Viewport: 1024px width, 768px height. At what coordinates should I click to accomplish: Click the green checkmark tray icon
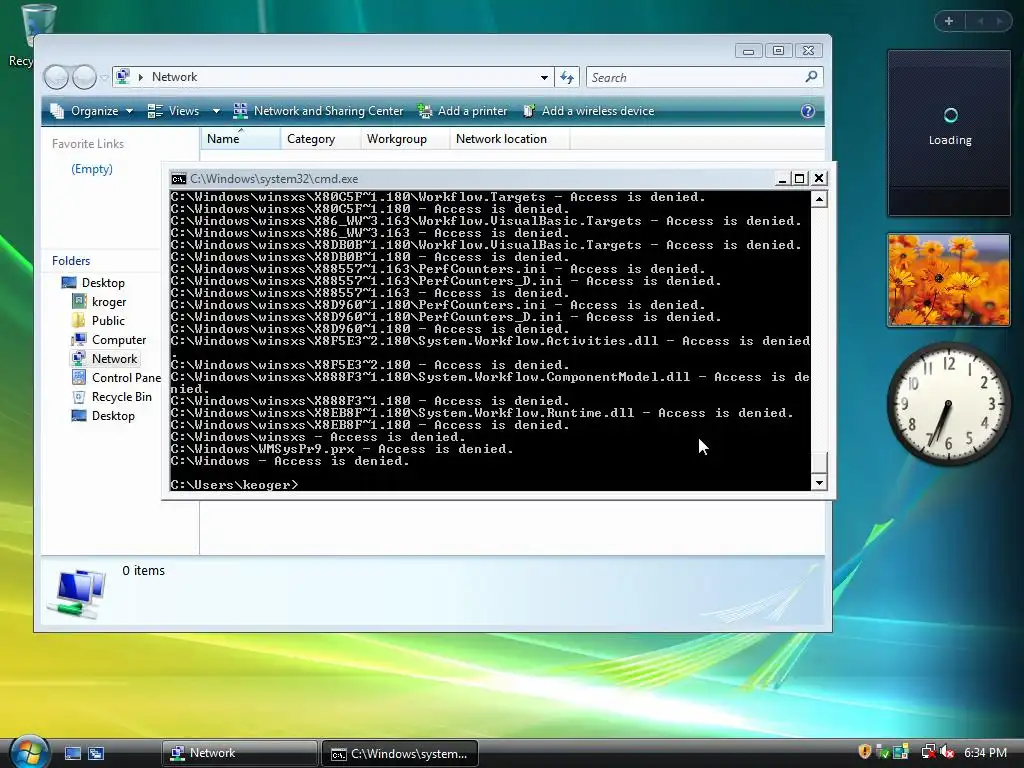pyautogui.click(x=882, y=752)
